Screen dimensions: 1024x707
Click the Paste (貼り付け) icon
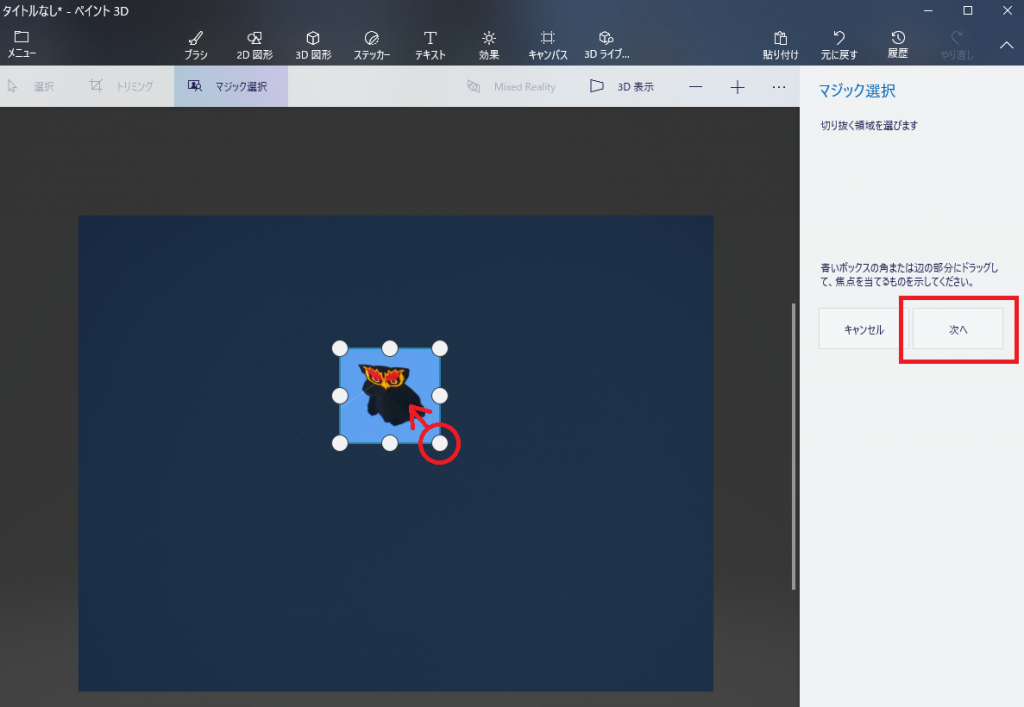(x=781, y=44)
